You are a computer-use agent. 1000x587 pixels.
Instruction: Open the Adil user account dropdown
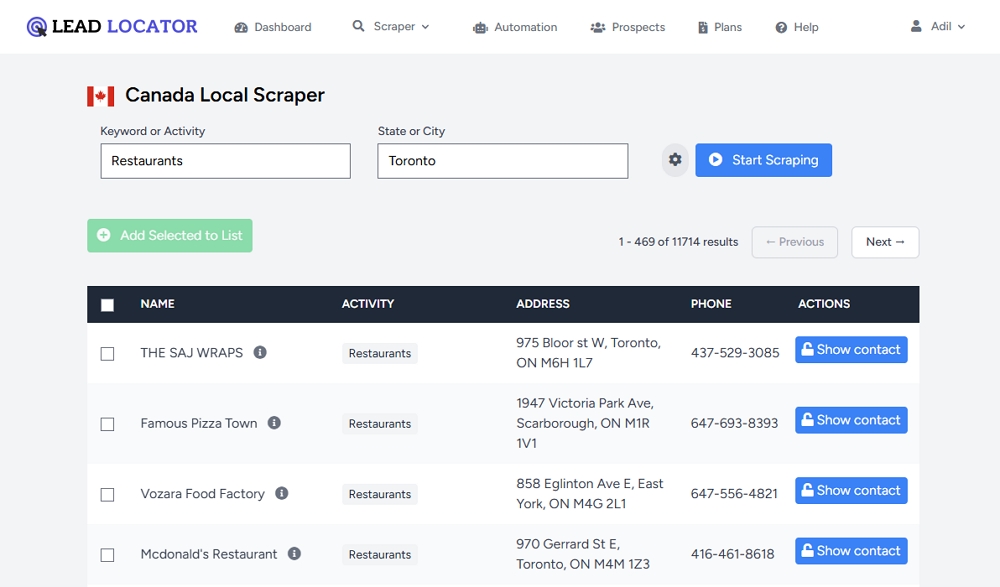click(938, 27)
